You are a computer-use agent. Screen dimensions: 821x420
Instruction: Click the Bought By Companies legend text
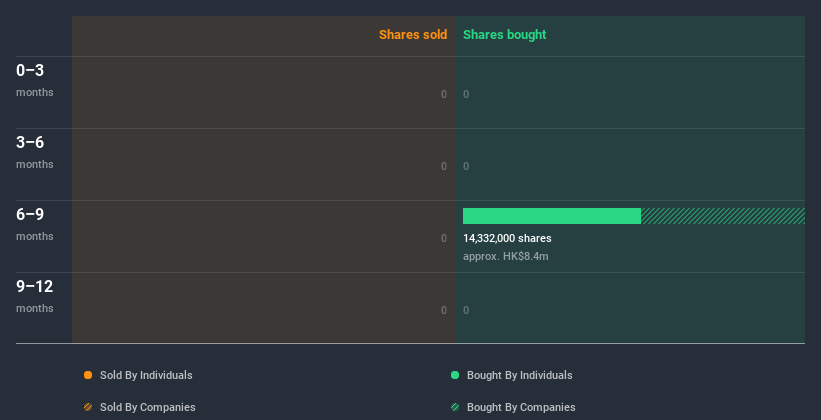pos(521,407)
